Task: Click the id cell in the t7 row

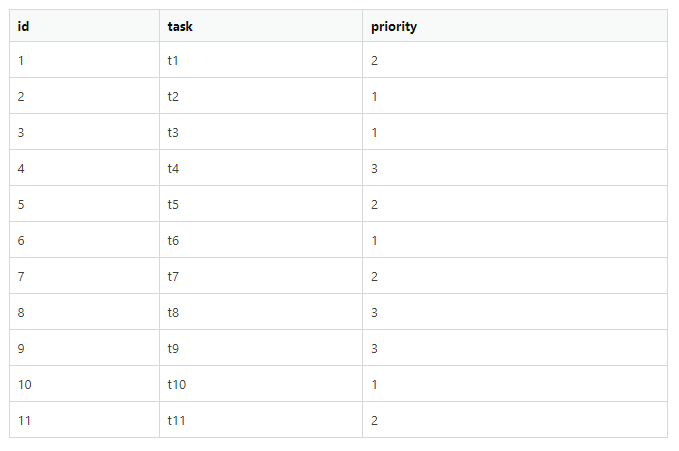Action: click(22, 276)
